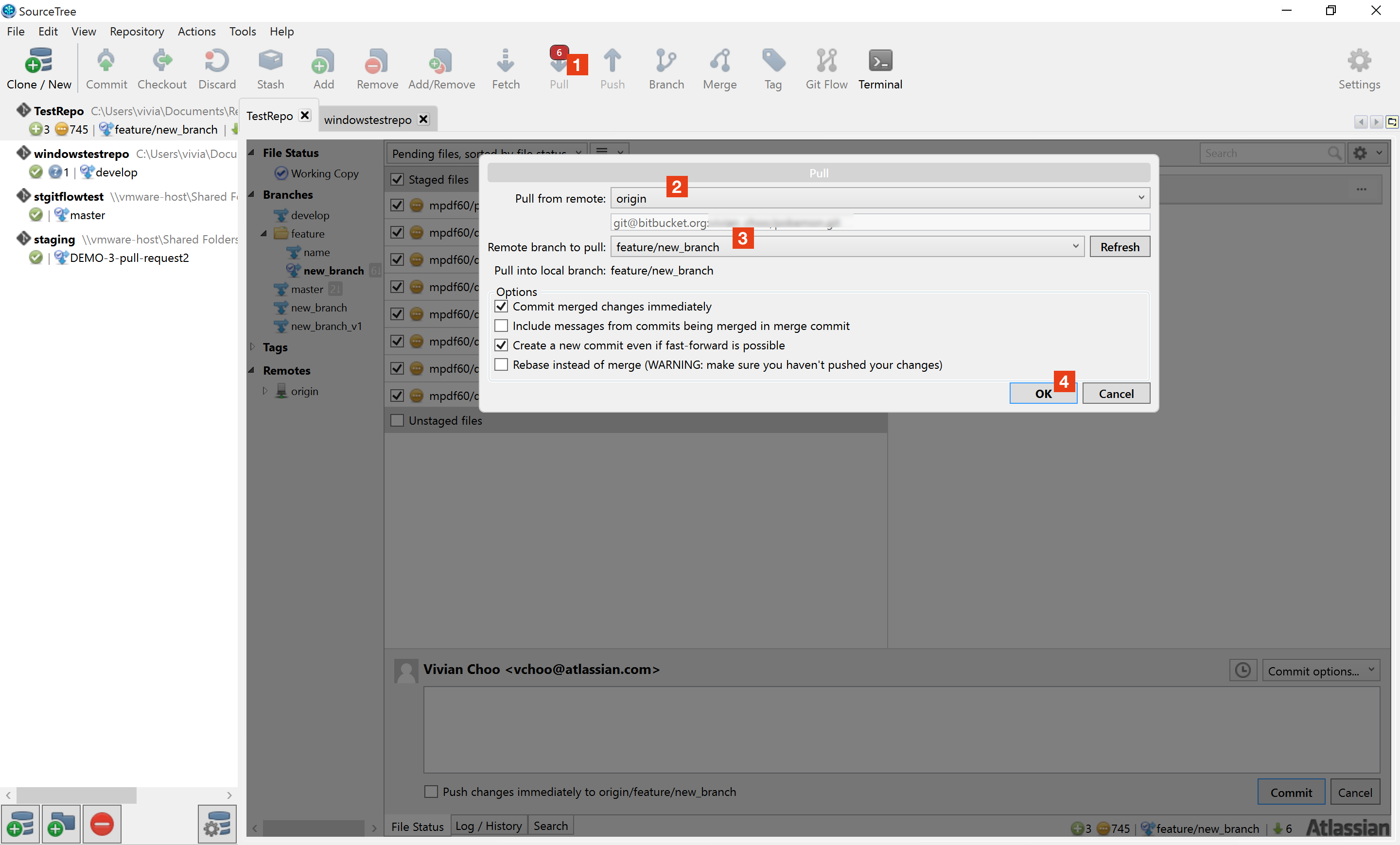Uncheck the first mpdf60/p staged file
Image resolution: width=1400 pixels, height=845 pixels.
(397, 205)
